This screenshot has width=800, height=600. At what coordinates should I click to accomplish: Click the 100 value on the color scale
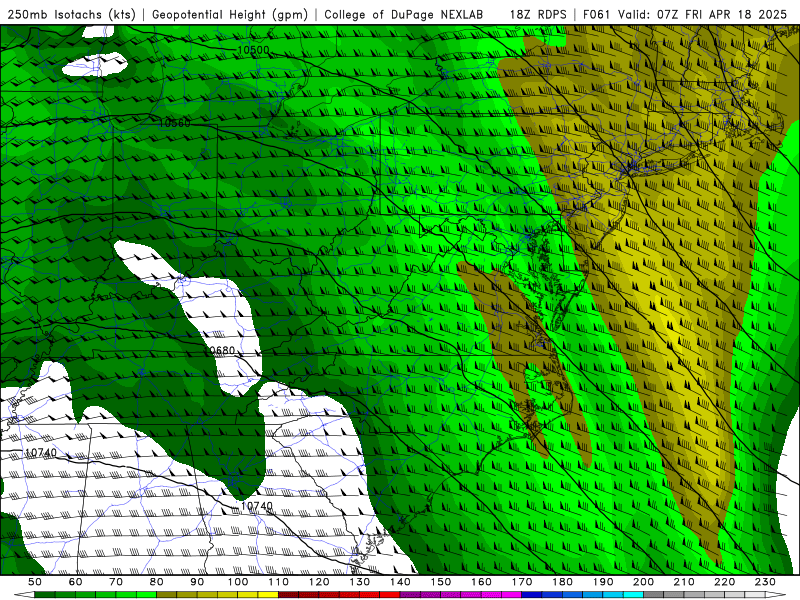[x=238, y=582]
